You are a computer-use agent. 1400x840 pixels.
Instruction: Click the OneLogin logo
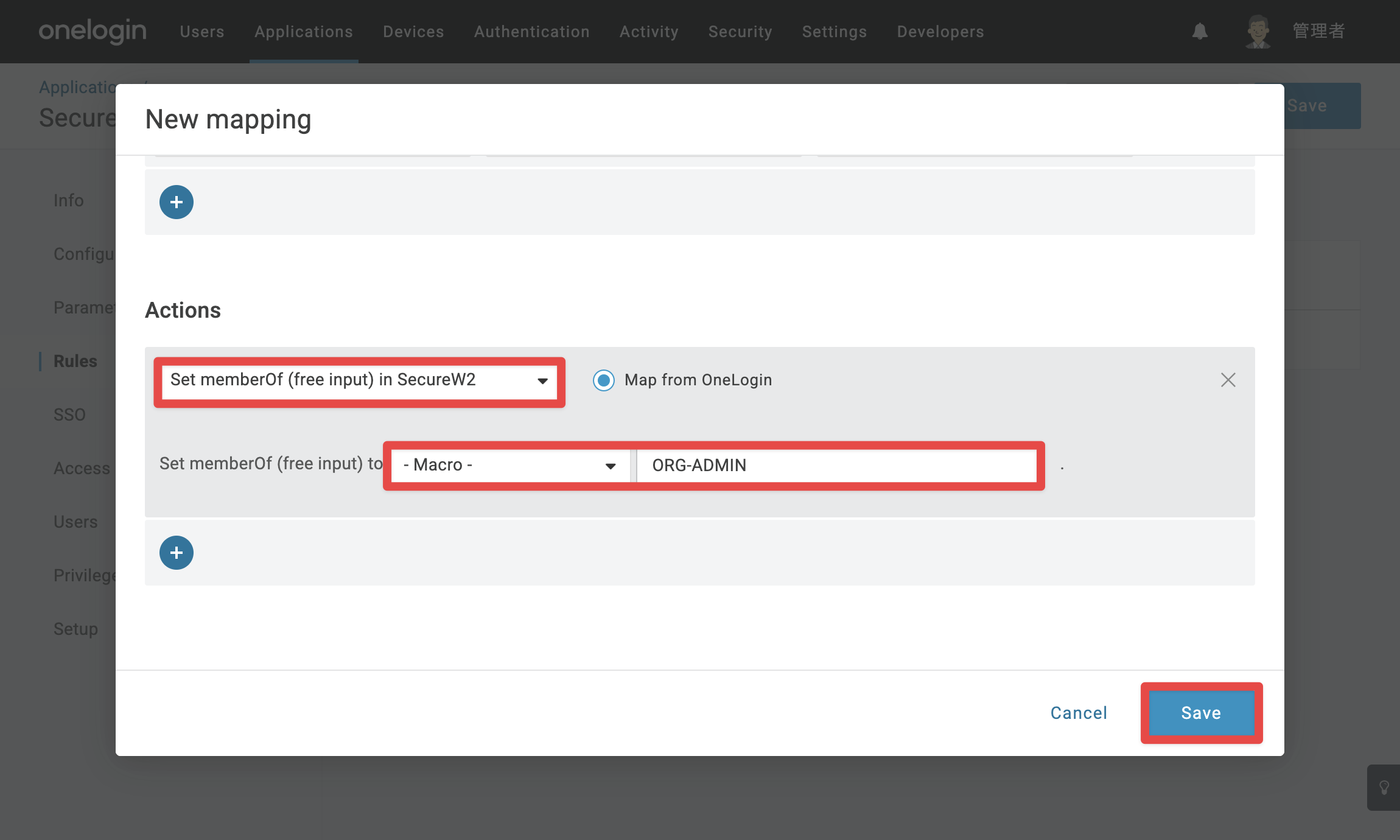point(93,30)
